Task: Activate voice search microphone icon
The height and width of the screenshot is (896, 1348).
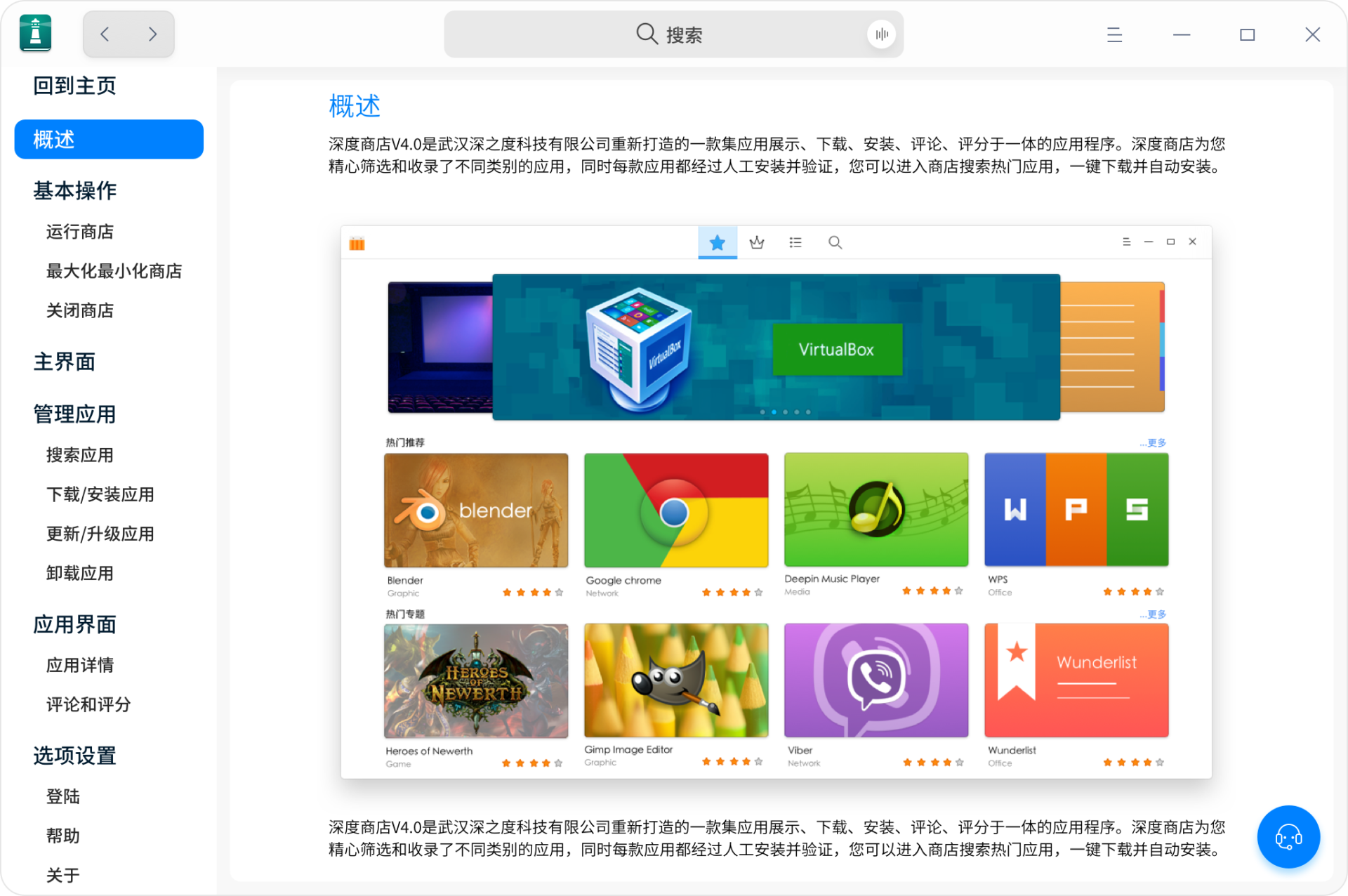Action: click(x=881, y=34)
